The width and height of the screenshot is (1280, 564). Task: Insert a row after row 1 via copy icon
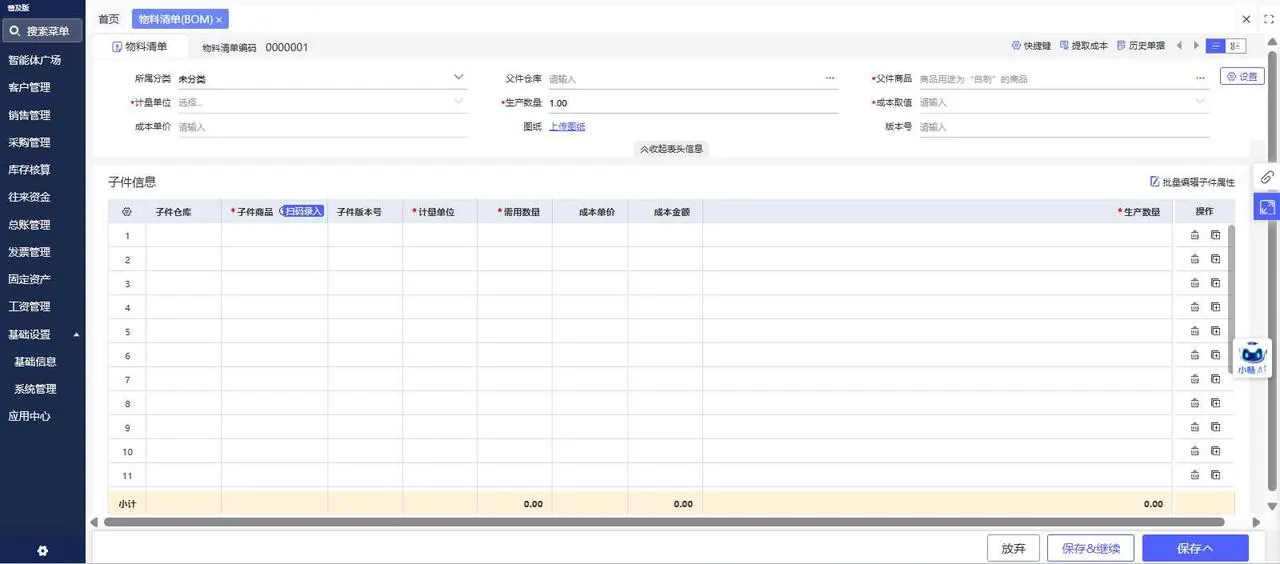click(1216, 235)
